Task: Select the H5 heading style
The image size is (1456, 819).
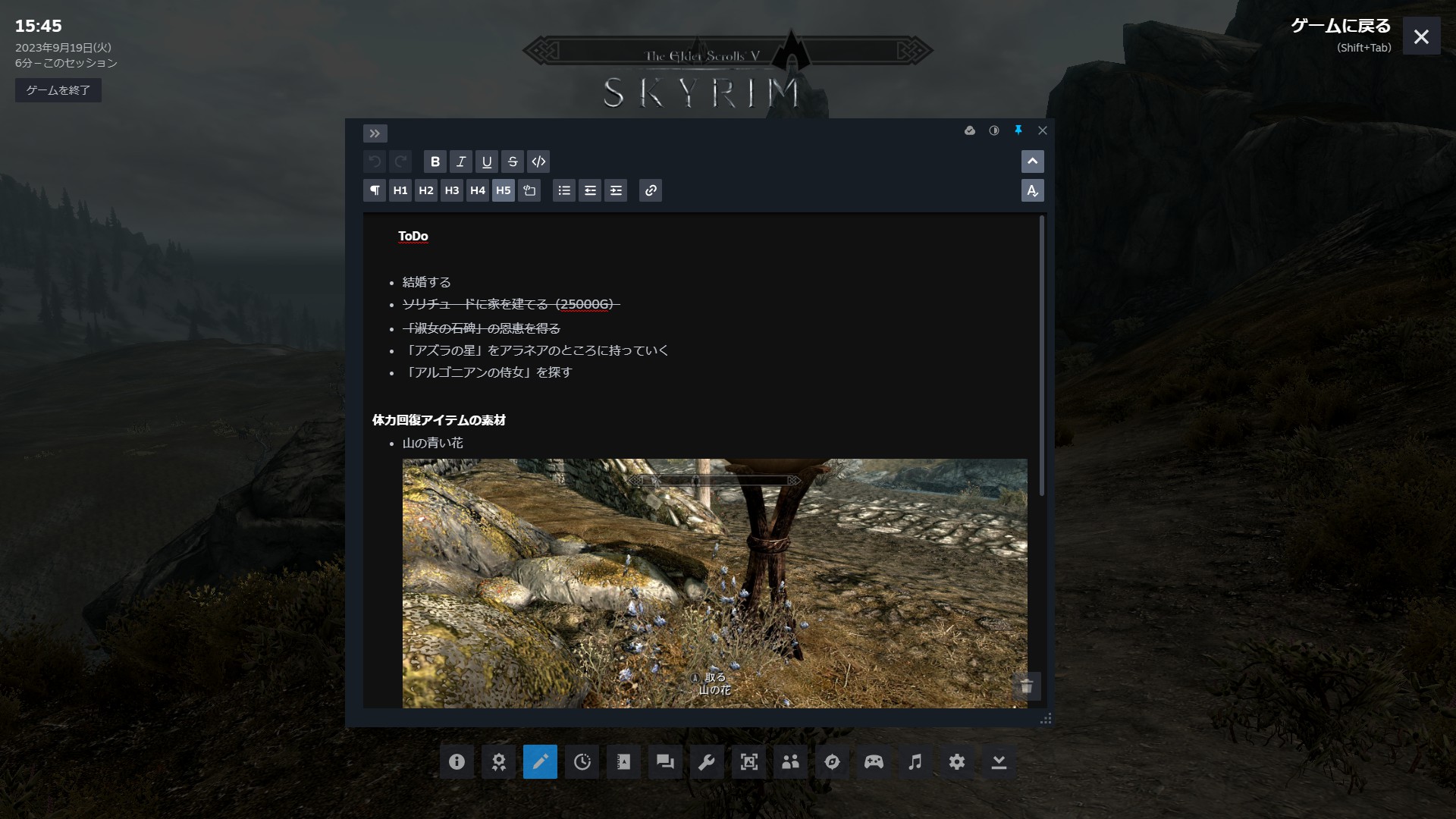Action: coord(504,190)
